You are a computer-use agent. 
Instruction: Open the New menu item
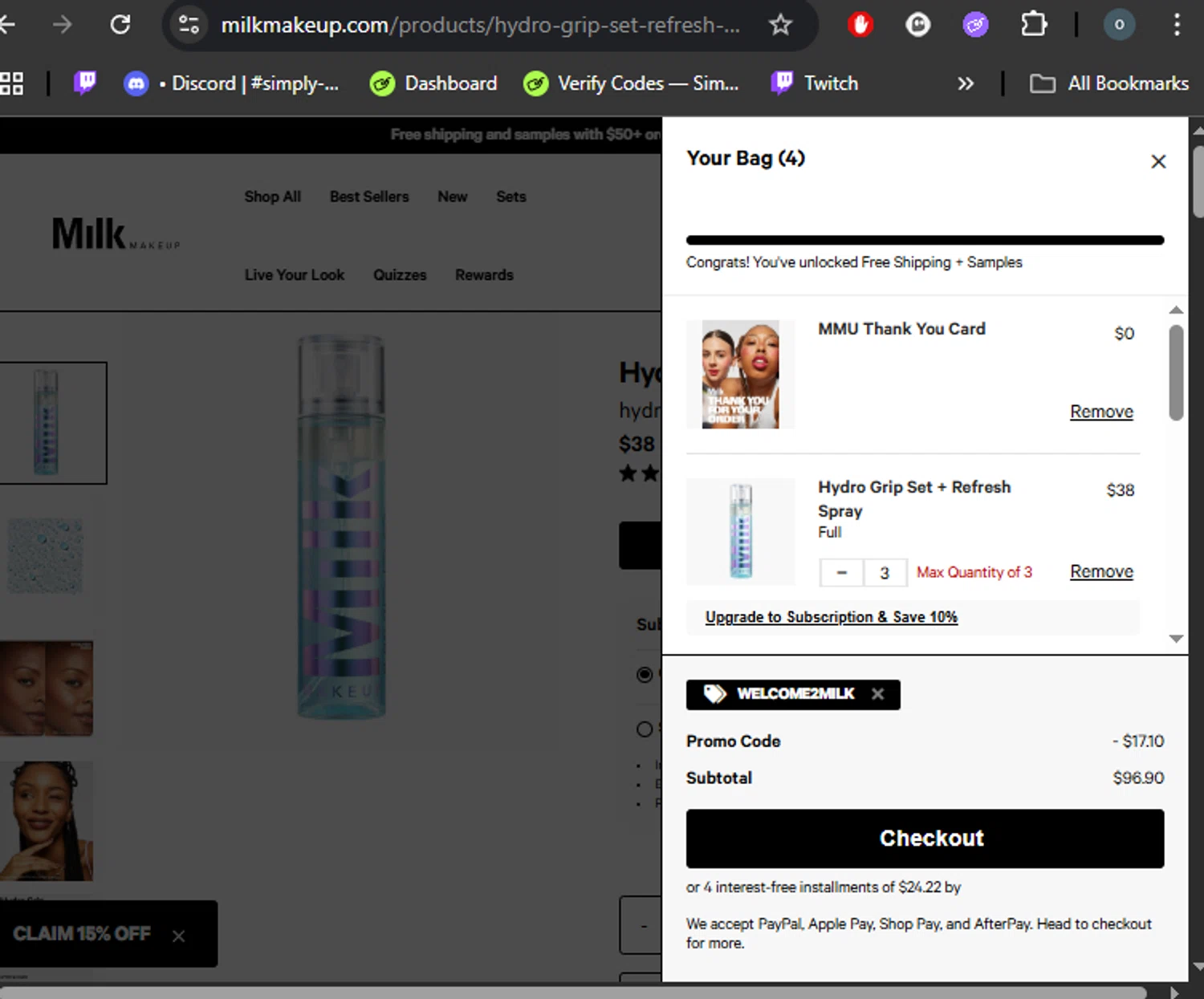coord(452,197)
